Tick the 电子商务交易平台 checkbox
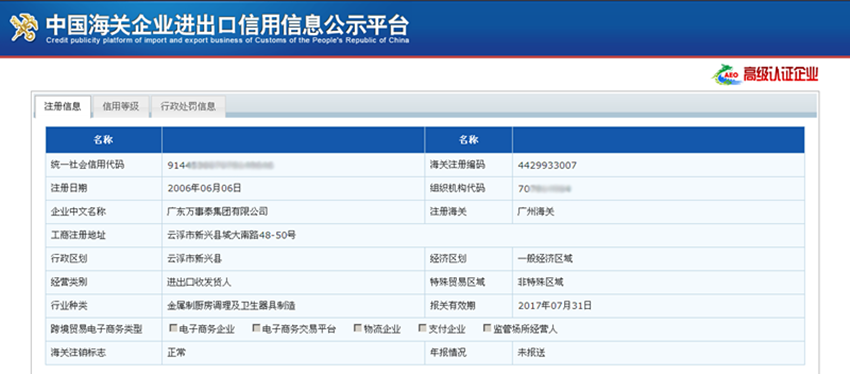 pos(256,328)
